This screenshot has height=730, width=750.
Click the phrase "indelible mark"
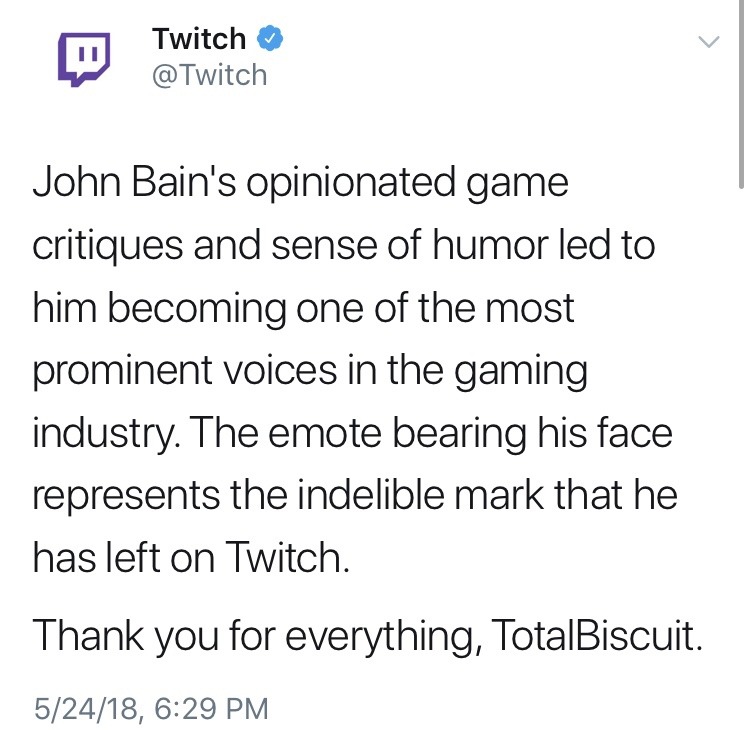[429, 495]
